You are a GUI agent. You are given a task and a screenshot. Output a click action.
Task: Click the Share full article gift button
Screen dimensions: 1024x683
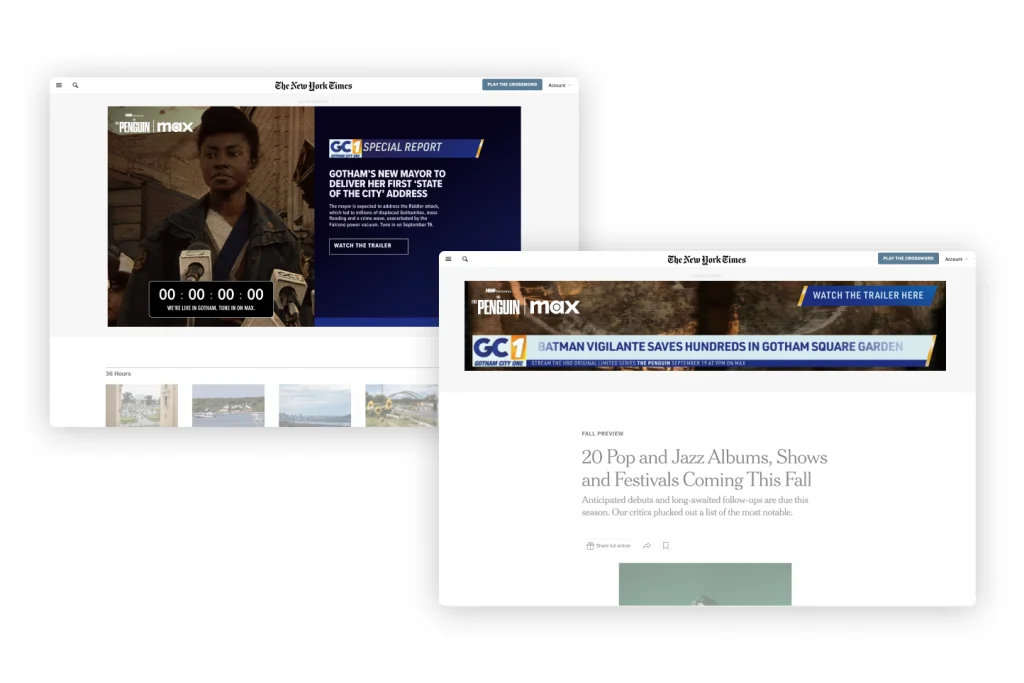coord(609,546)
